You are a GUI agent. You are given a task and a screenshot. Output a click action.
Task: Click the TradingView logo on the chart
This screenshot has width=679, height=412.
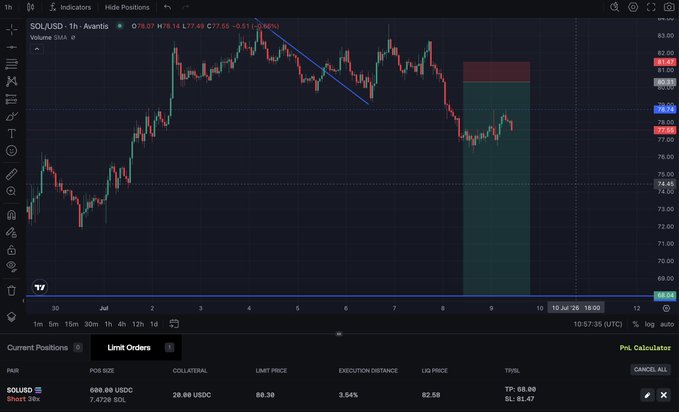[x=40, y=287]
